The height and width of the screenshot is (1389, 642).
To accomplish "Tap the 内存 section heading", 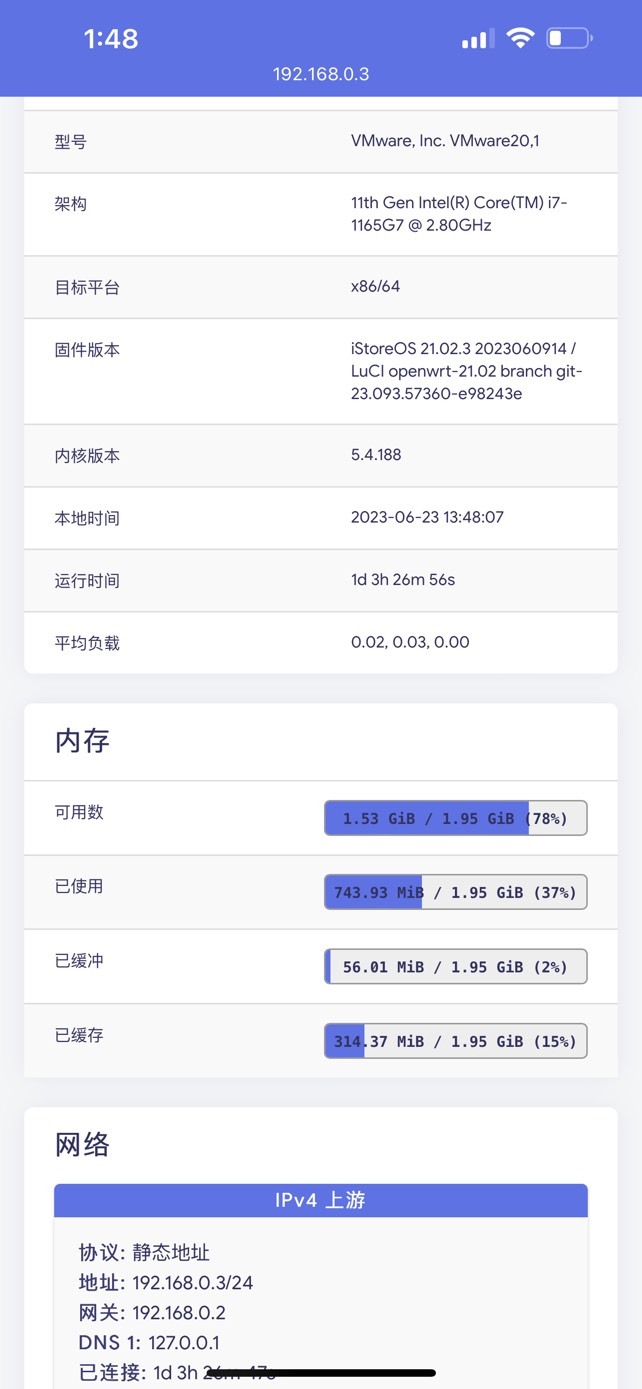I will (82, 741).
